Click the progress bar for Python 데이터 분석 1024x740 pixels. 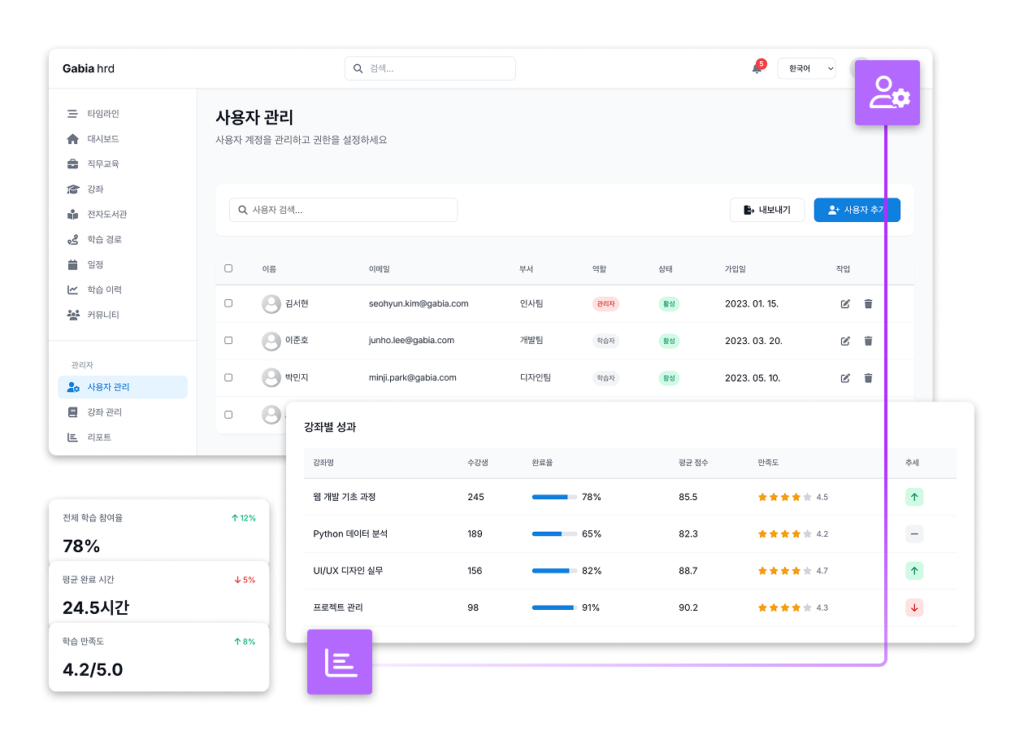tap(553, 534)
